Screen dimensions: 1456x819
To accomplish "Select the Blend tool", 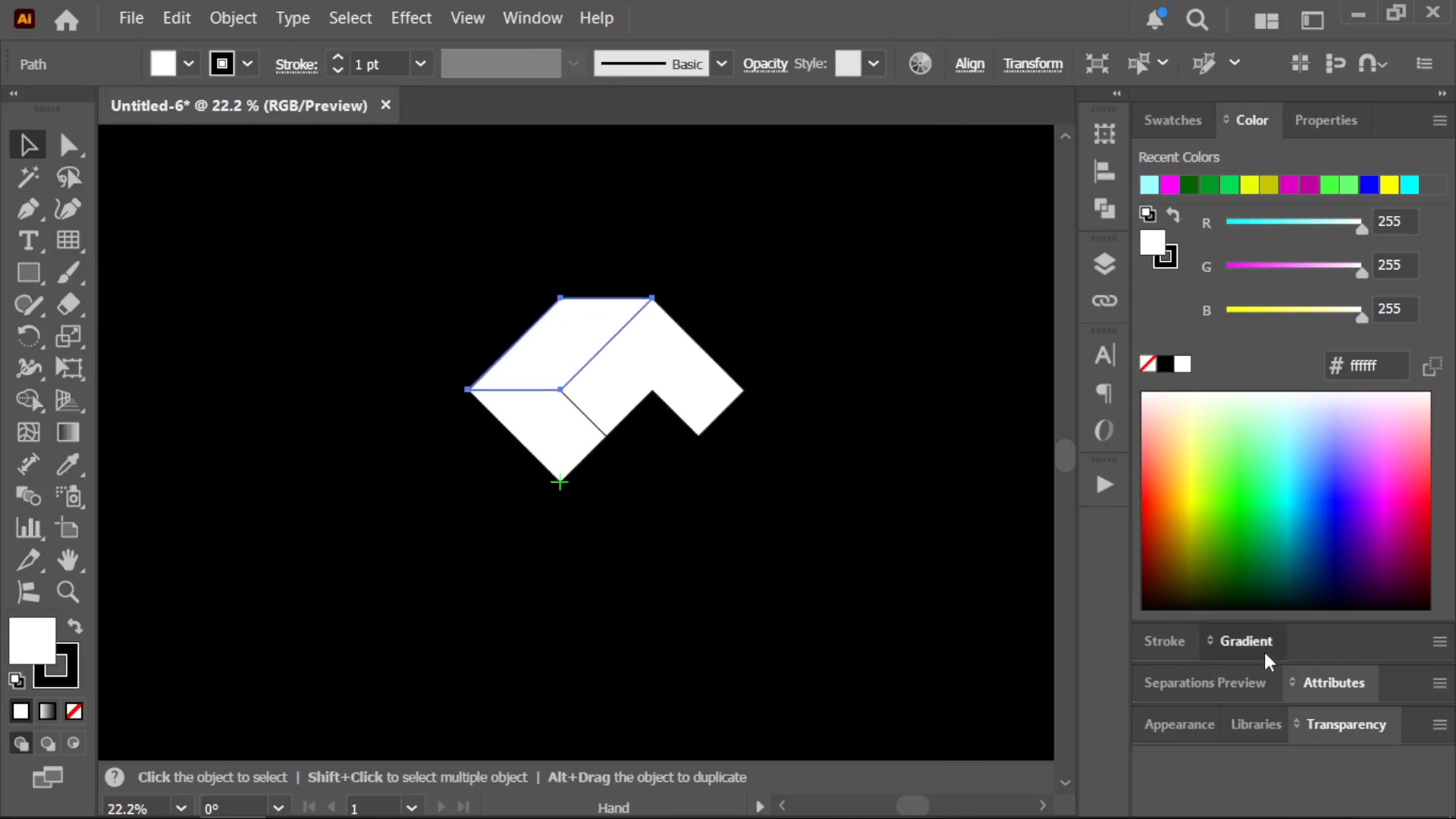I will point(28,496).
